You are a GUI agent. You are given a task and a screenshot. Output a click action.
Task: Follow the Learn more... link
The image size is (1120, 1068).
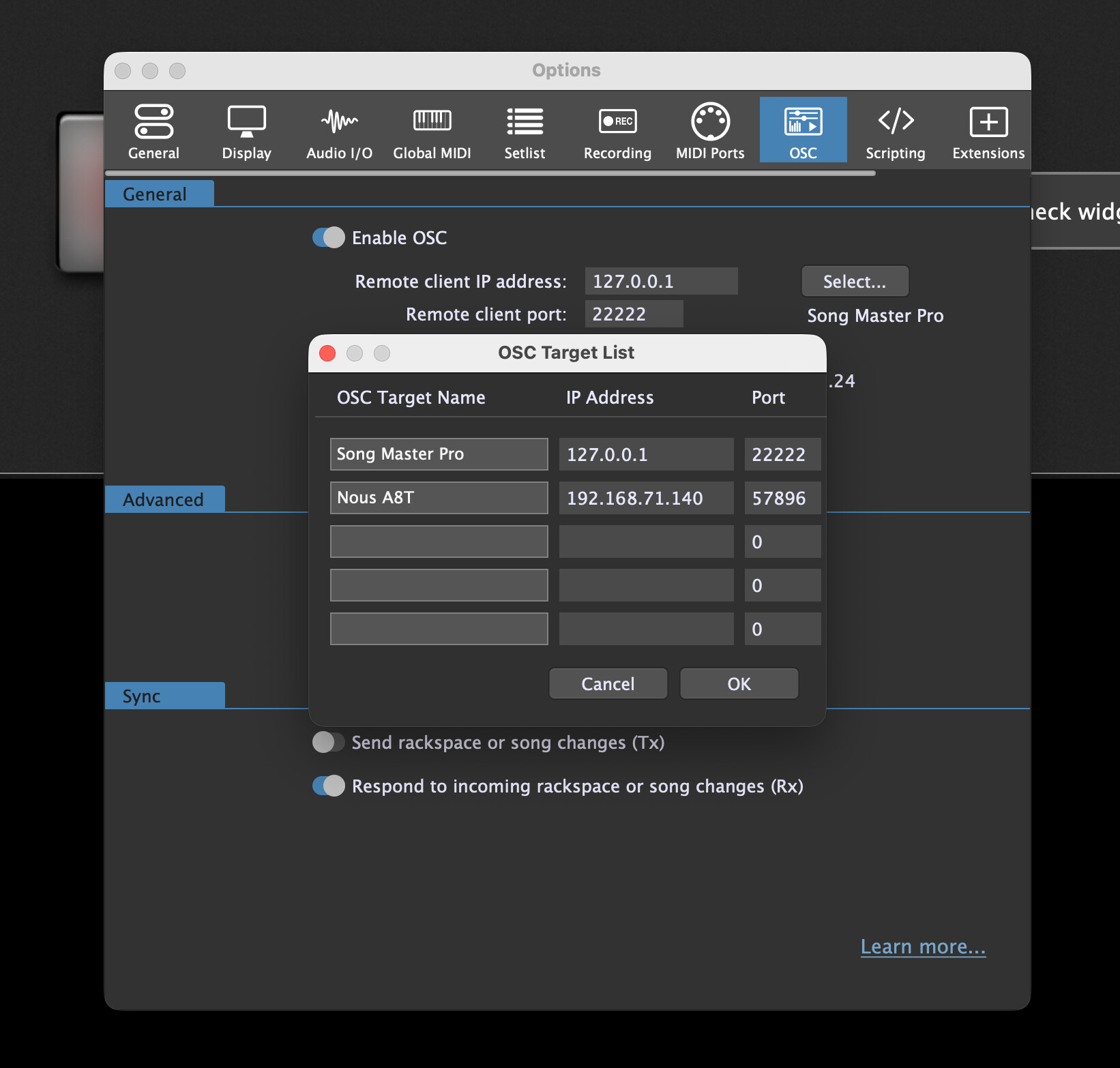click(922, 947)
